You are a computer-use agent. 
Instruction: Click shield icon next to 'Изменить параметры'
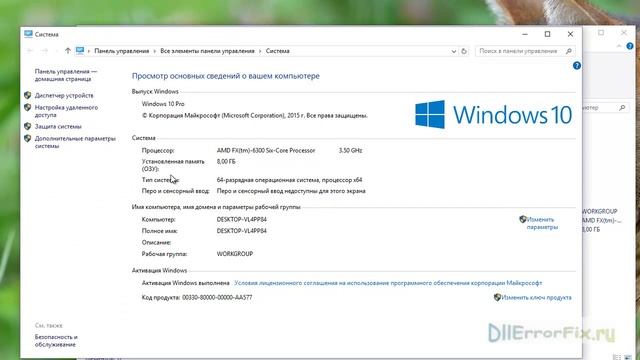coord(522,219)
